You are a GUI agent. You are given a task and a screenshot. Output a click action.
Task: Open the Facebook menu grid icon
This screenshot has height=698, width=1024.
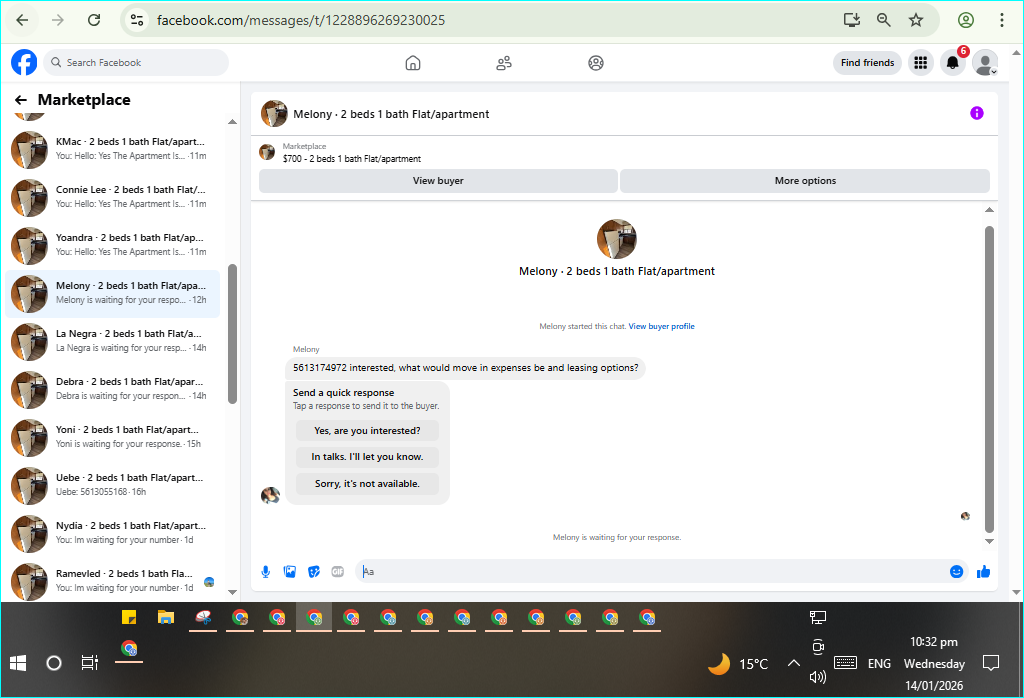tap(920, 63)
